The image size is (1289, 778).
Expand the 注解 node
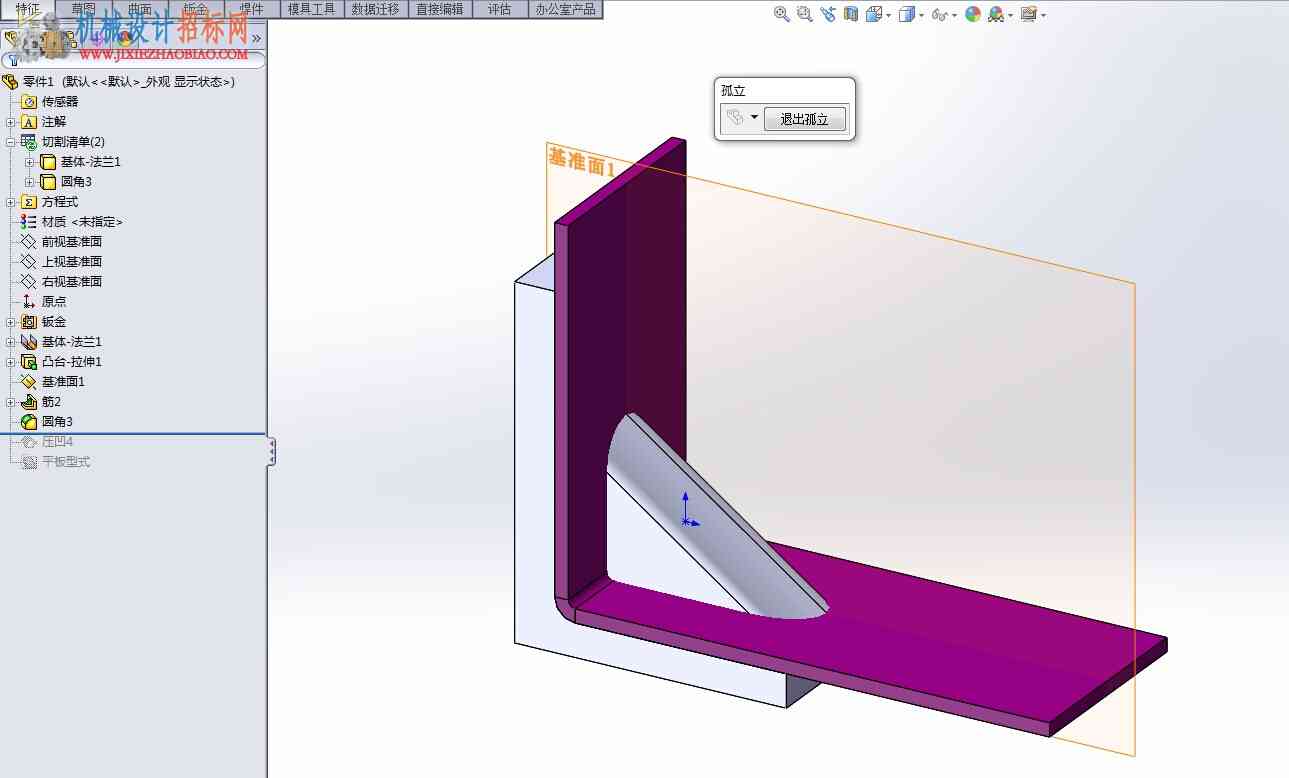click(11, 122)
